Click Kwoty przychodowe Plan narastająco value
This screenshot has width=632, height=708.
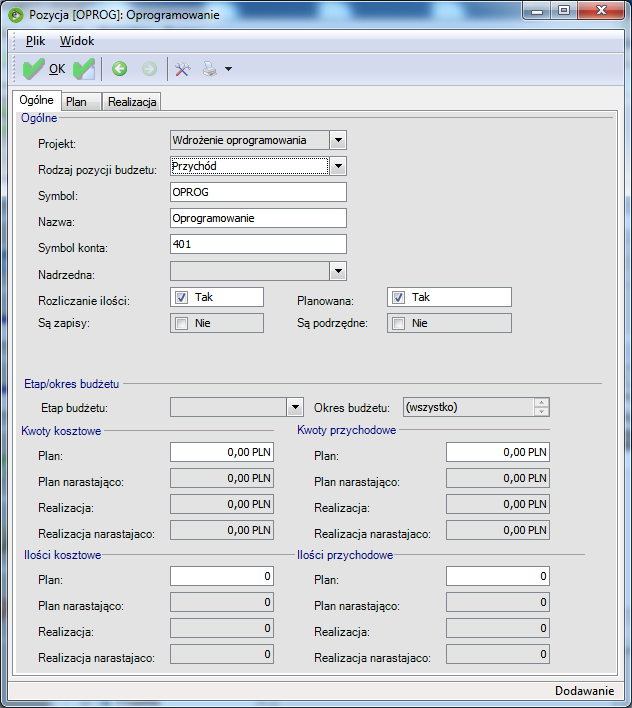[x=498, y=478]
